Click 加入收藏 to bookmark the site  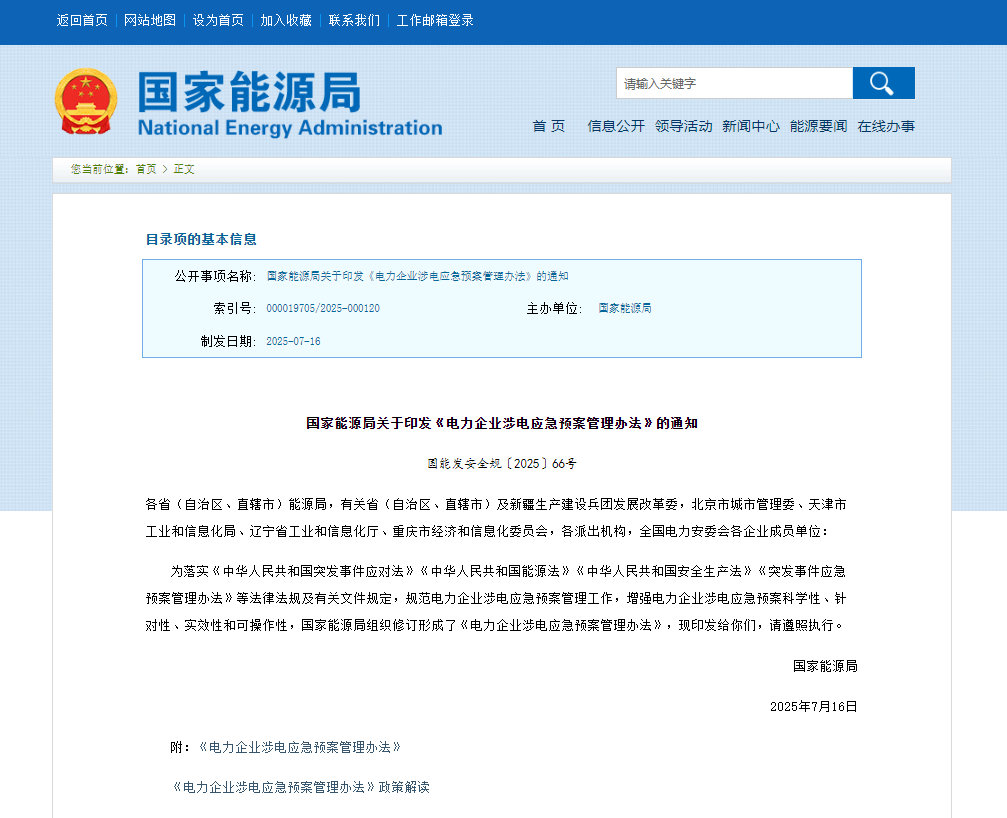click(x=286, y=20)
